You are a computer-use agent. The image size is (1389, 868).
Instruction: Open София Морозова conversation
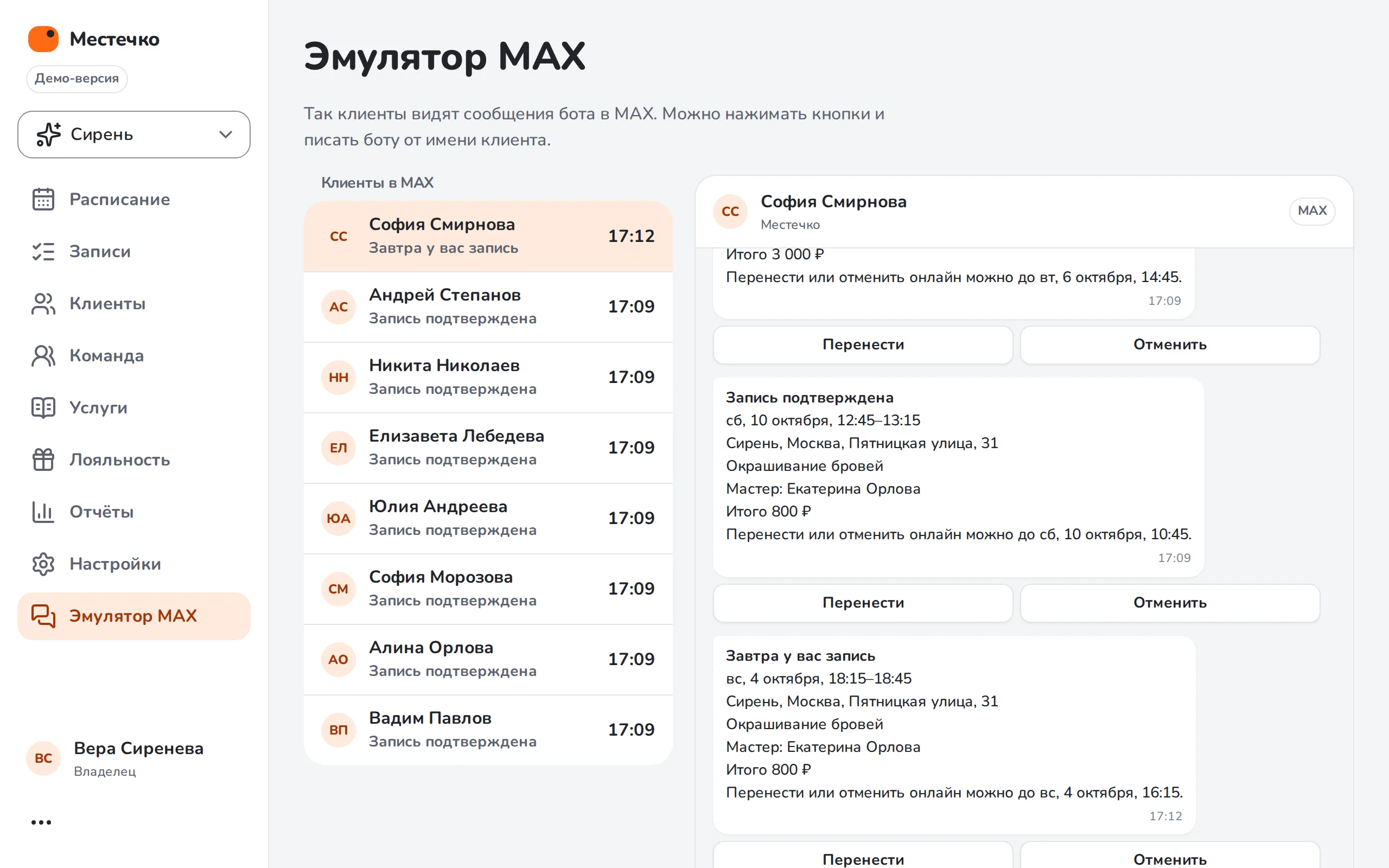pyautogui.click(x=488, y=589)
